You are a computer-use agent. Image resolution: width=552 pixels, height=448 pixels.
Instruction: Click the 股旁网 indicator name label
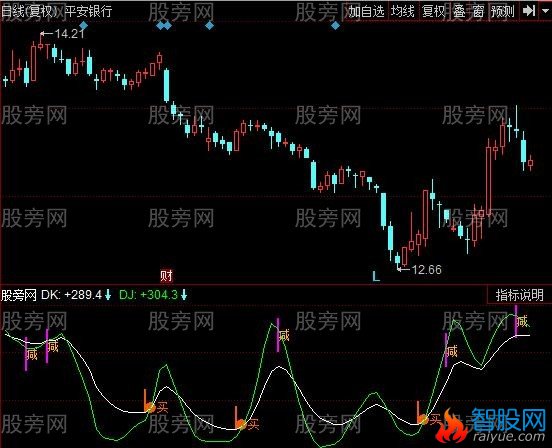pos(19,295)
